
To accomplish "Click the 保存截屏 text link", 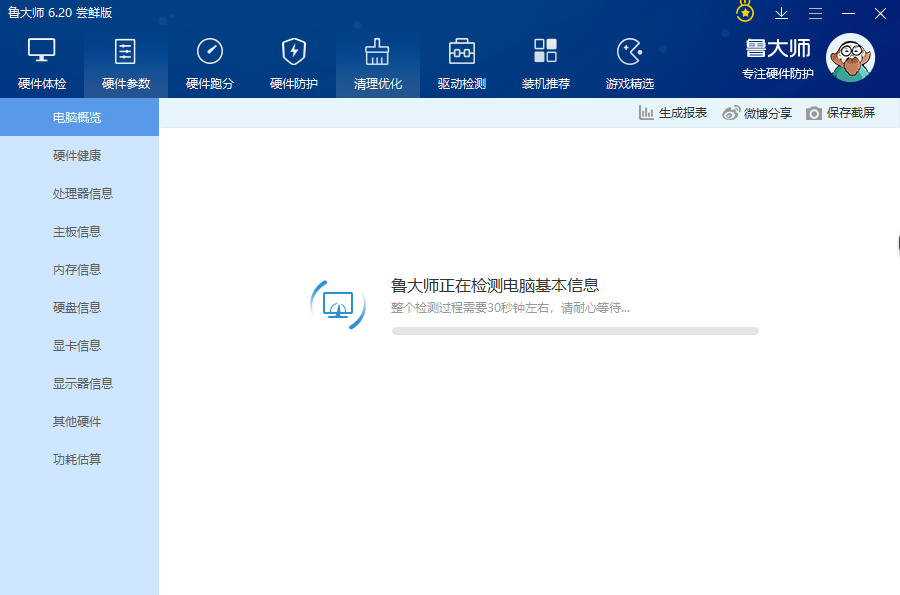I will (x=851, y=113).
